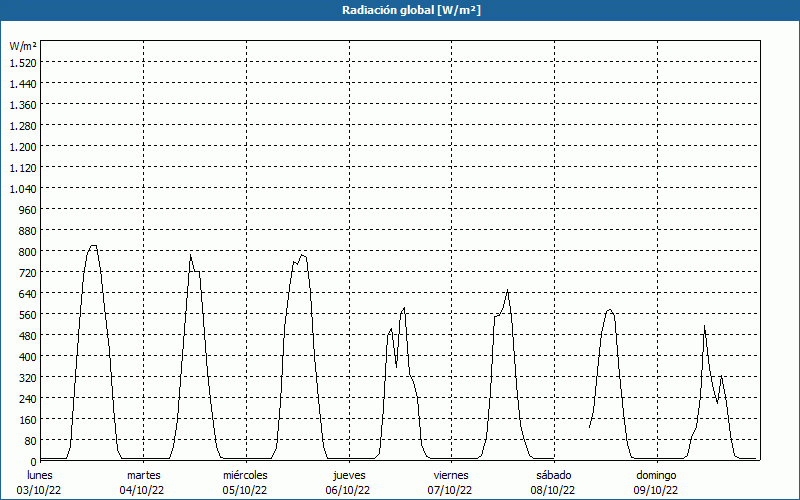Image resolution: width=800 pixels, height=500 pixels.
Task: Click the "martes" day label
Action: (143, 475)
